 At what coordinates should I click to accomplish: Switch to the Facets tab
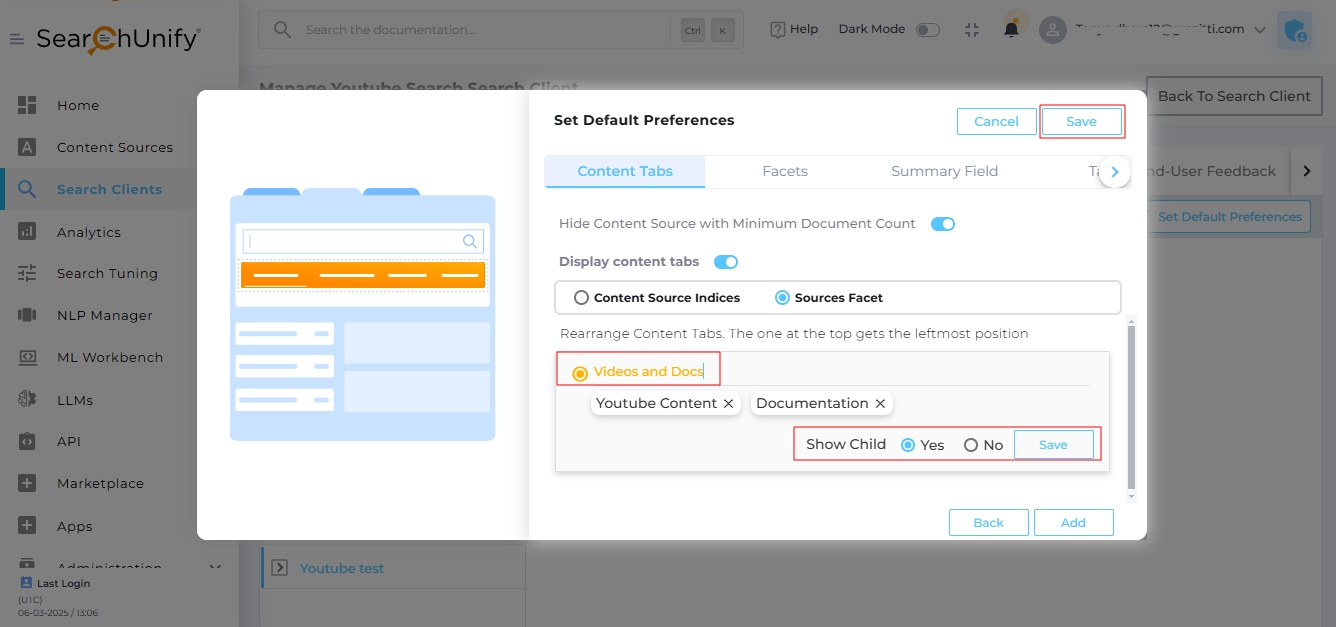tap(784, 171)
